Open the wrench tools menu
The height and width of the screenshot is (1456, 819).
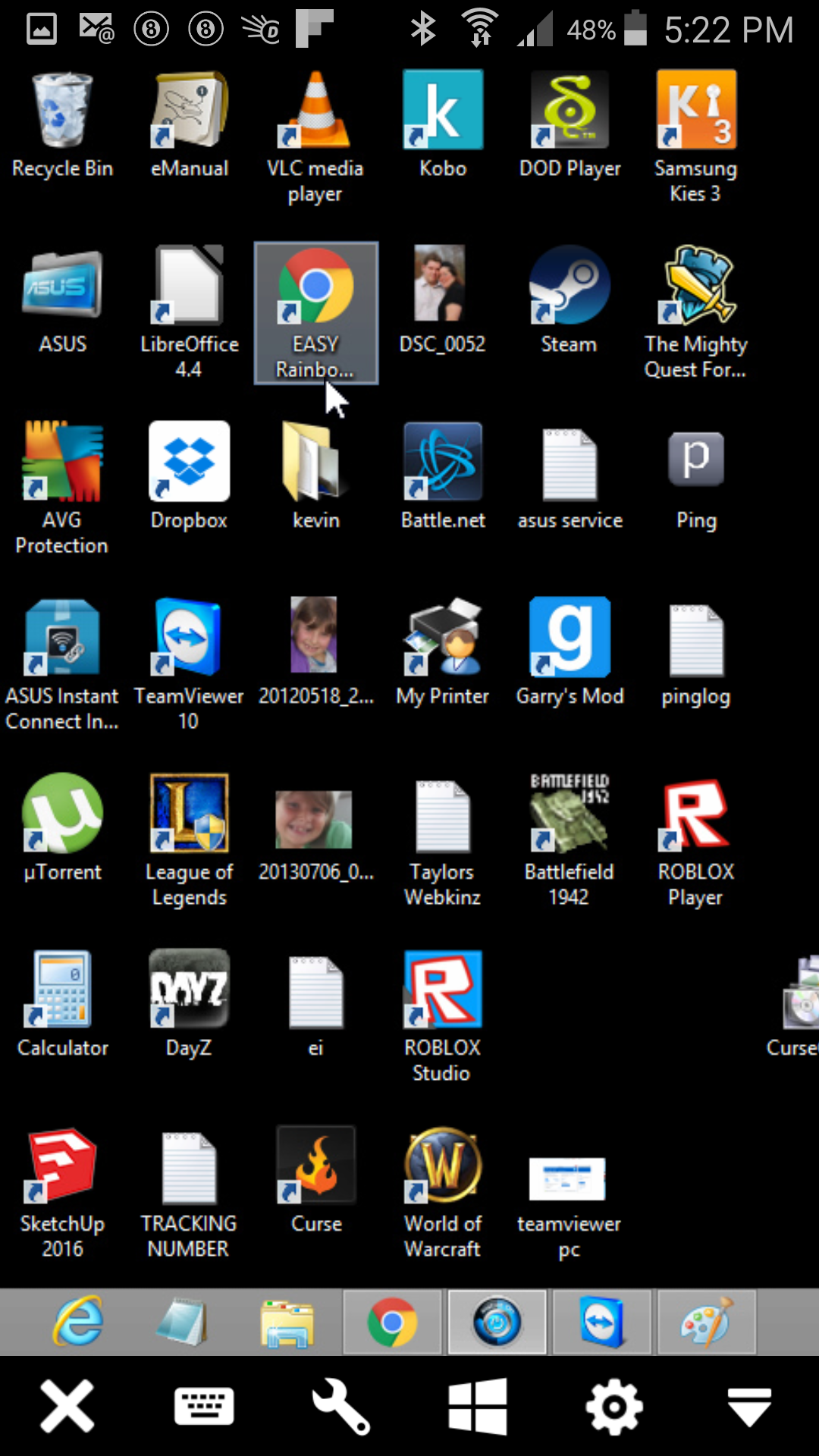(341, 1407)
